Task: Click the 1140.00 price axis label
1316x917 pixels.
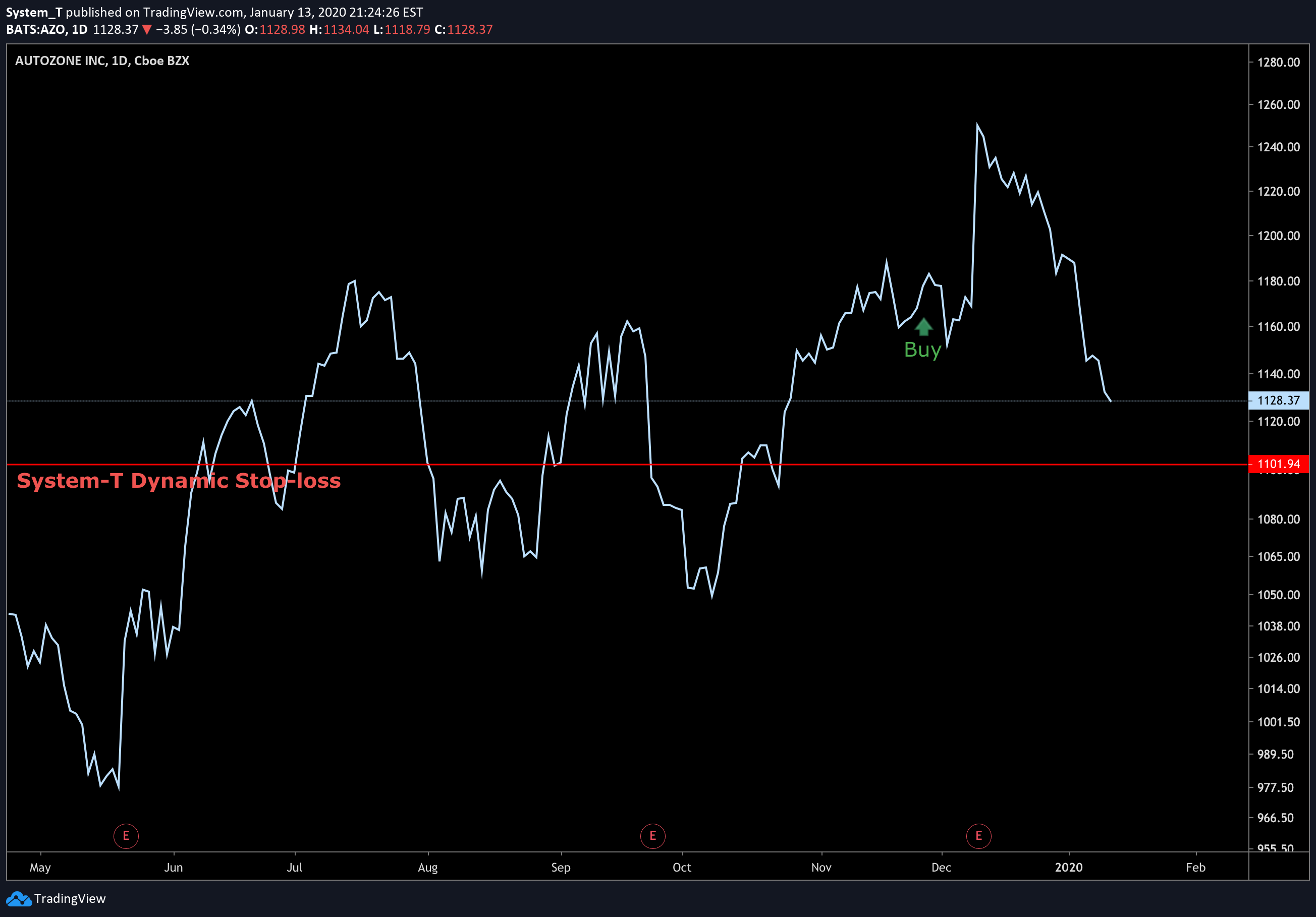Action: 1279,374
